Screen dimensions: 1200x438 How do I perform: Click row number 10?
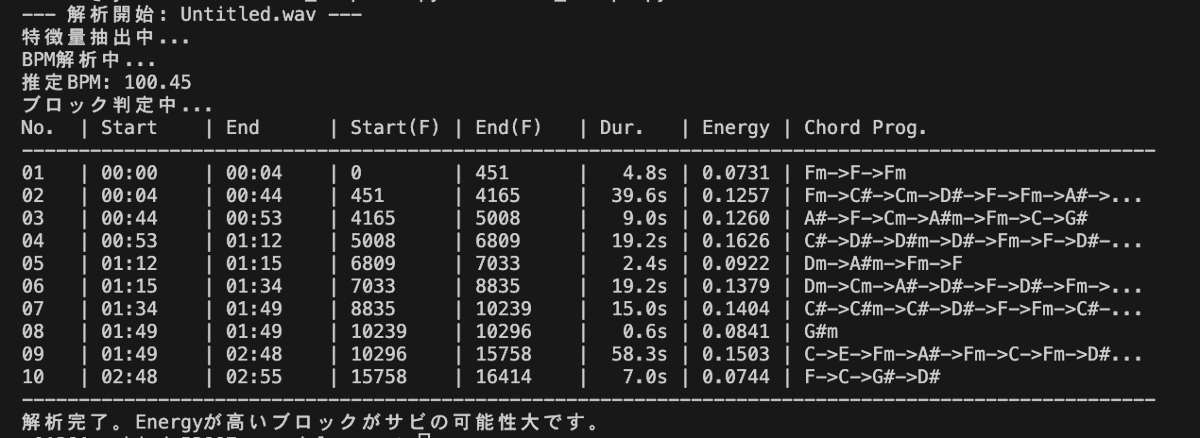[x=31, y=375]
